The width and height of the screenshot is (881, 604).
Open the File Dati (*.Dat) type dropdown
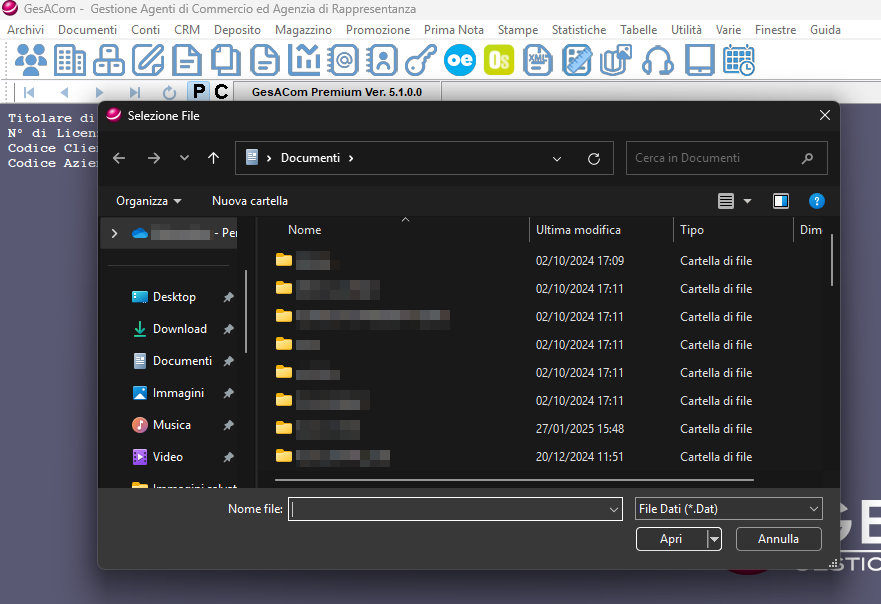coord(729,508)
